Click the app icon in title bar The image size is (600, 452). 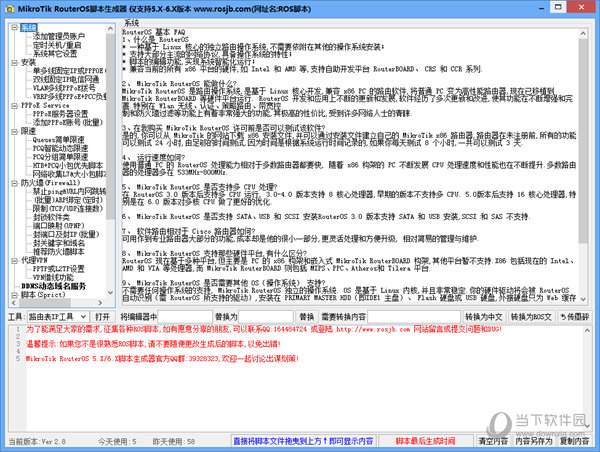11,8
